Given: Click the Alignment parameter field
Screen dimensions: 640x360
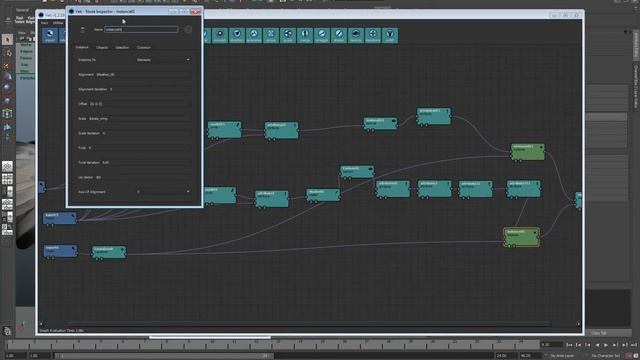Looking at the screenshot, I should pyautogui.click(x=143, y=75).
